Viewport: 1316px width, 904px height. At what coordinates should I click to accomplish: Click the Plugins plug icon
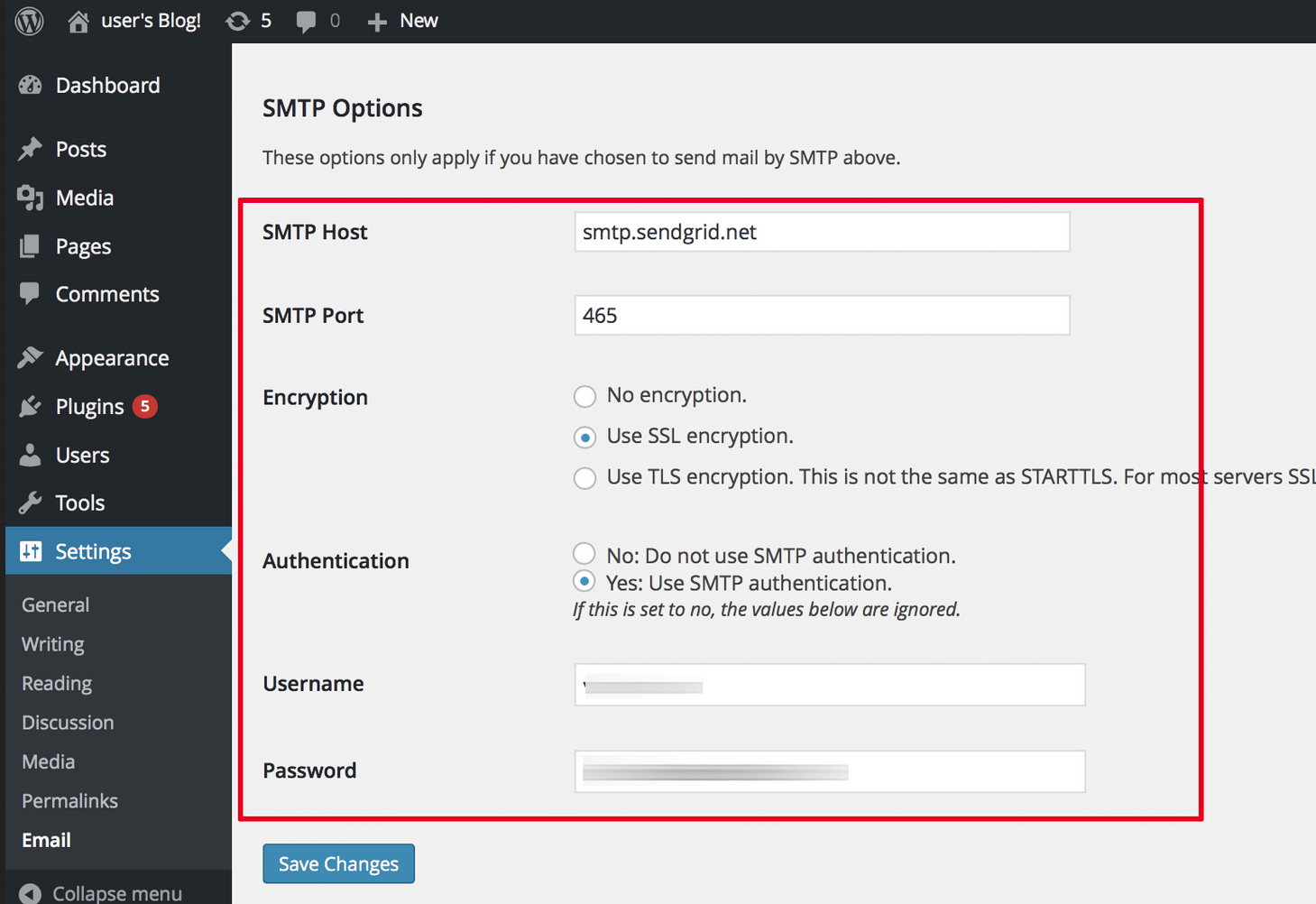pyautogui.click(x=30, y=407)
